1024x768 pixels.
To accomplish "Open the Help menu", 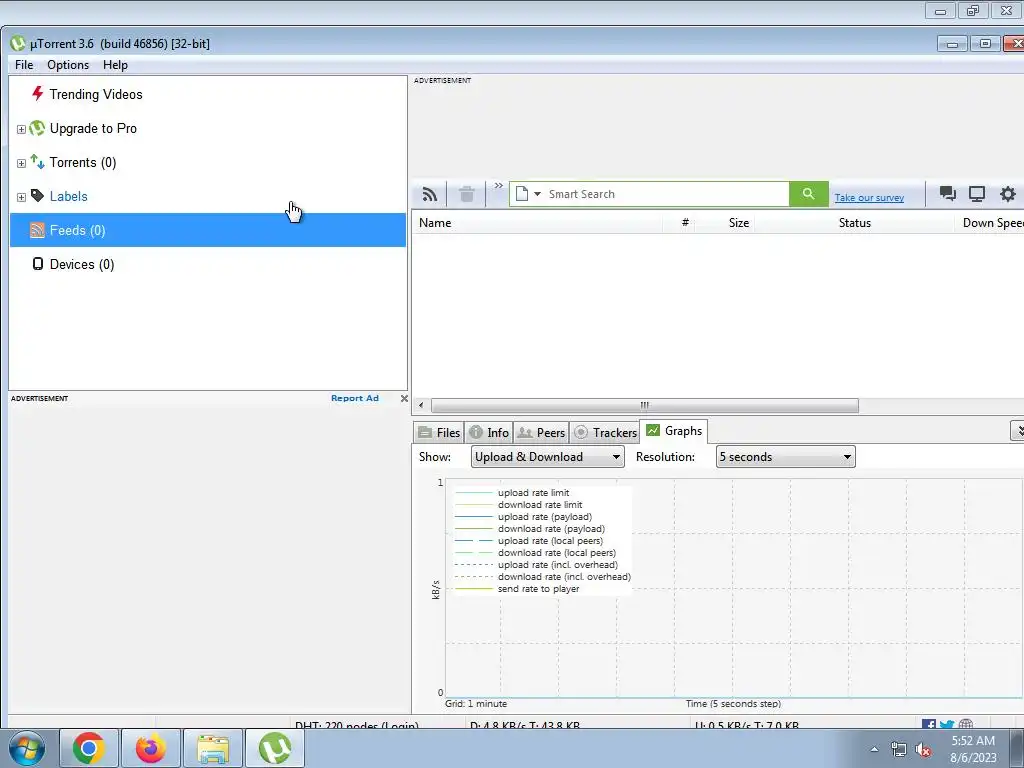I will (x=115, y=65).
